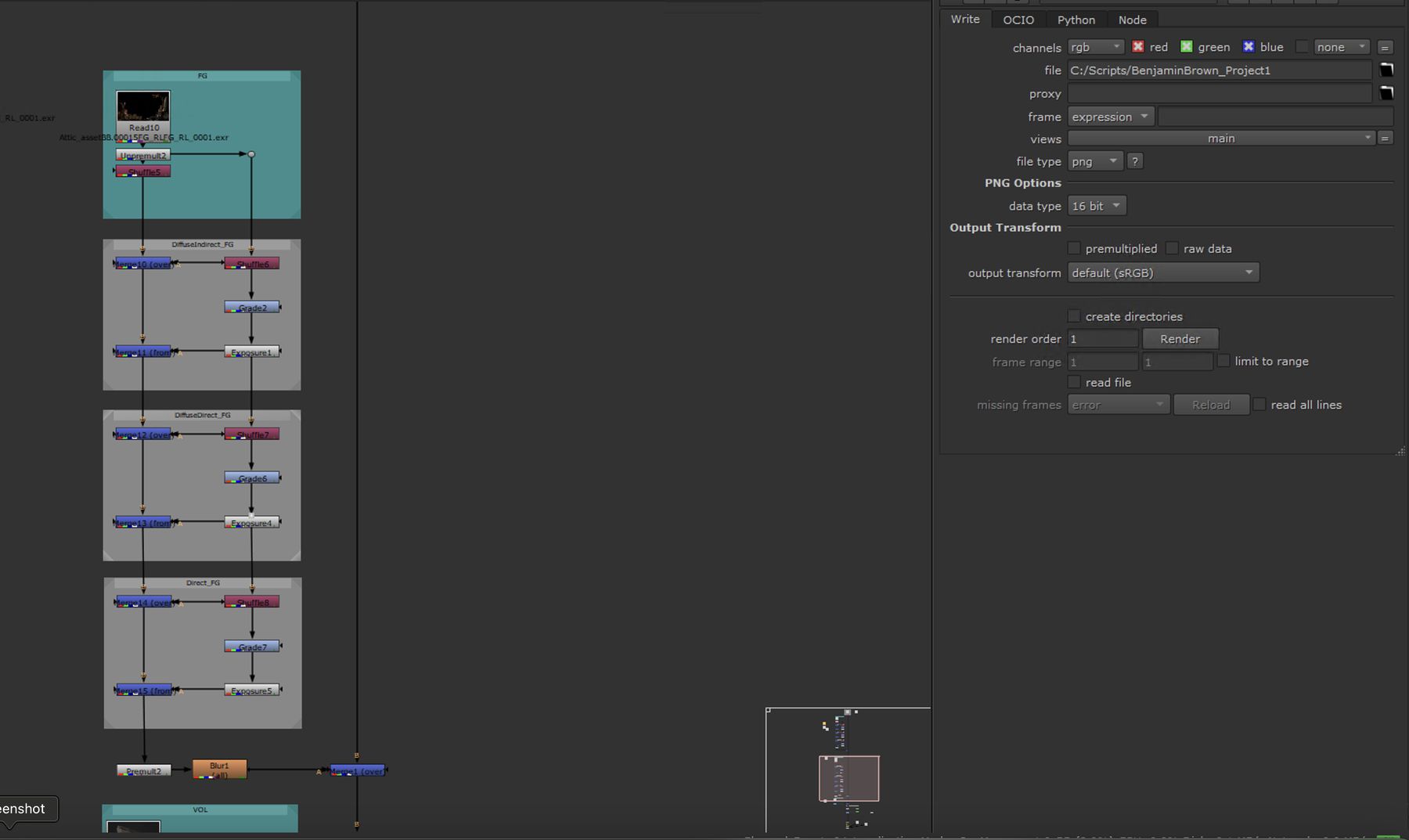Open file browser for the file path
The width and height of the screenshot is (1409, 840).
point(1386,70)
